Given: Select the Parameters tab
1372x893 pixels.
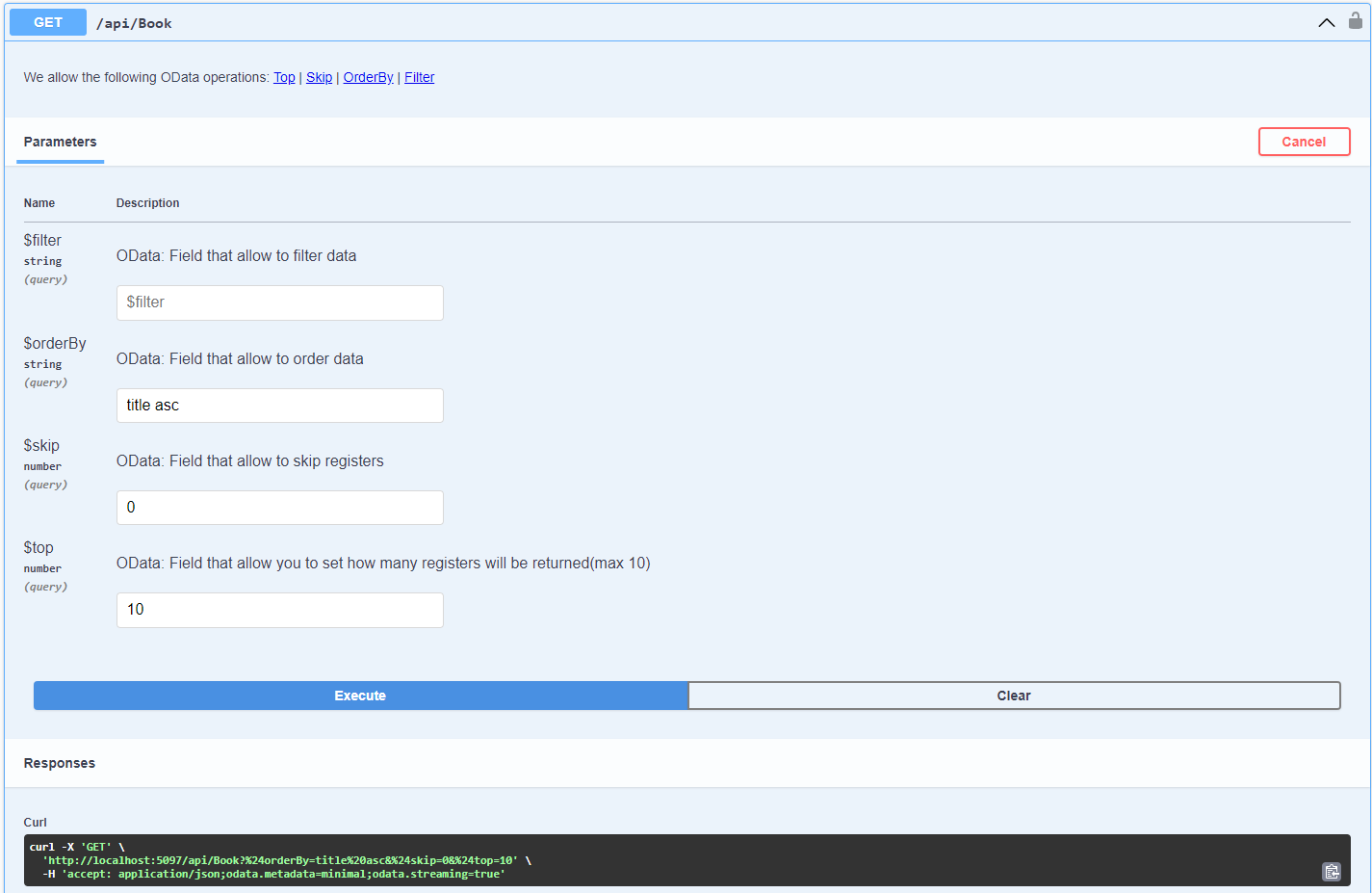Looking at the screenshot, I should tap(60, 142).
